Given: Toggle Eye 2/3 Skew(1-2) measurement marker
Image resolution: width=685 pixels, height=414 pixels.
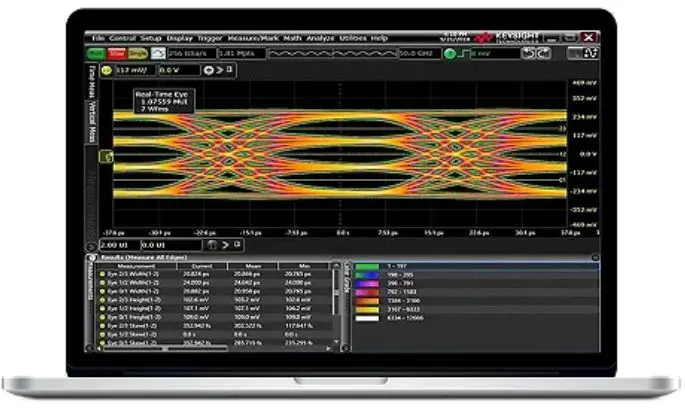Looking at the screenshot, I should click(x=102, y=326).
